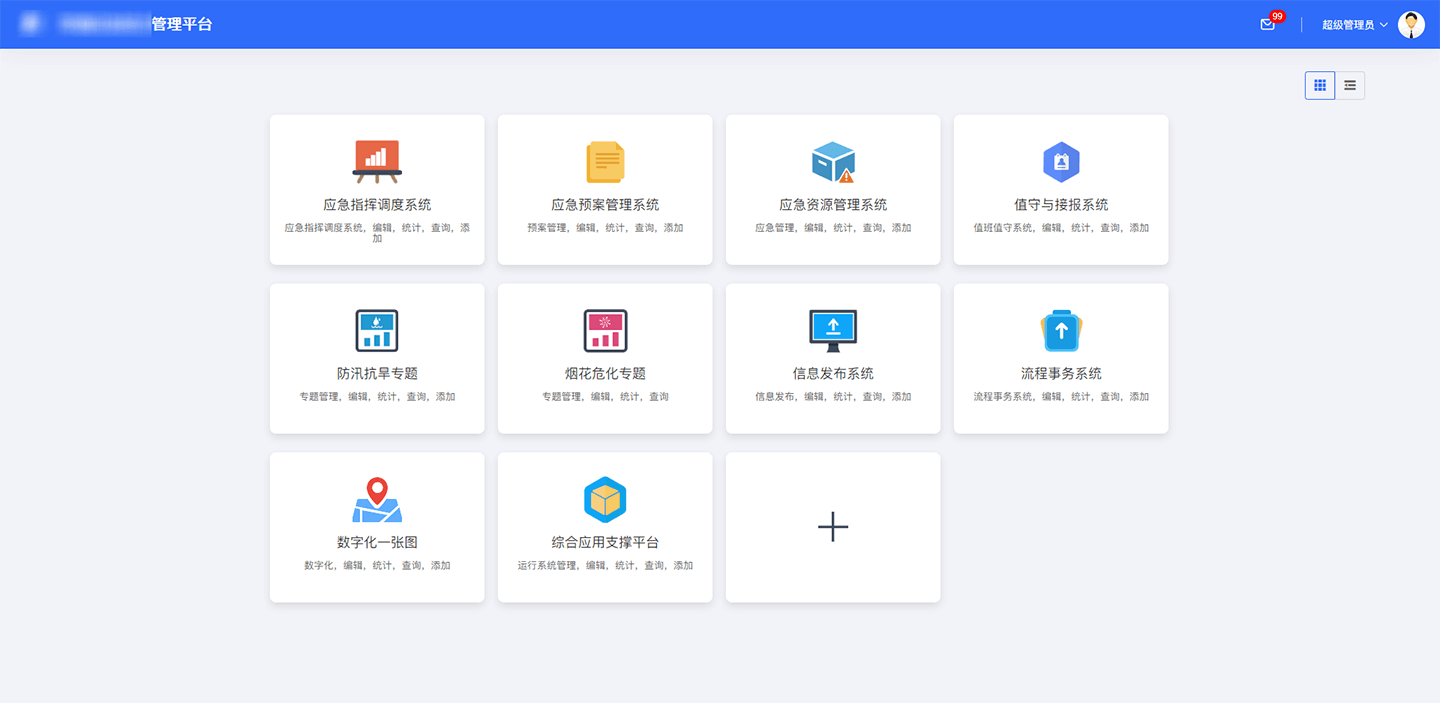This screenshot has height=703, width=1440.
Task: Click the 综合应用支撑平台 cube icon
Action: pos(605,500)
